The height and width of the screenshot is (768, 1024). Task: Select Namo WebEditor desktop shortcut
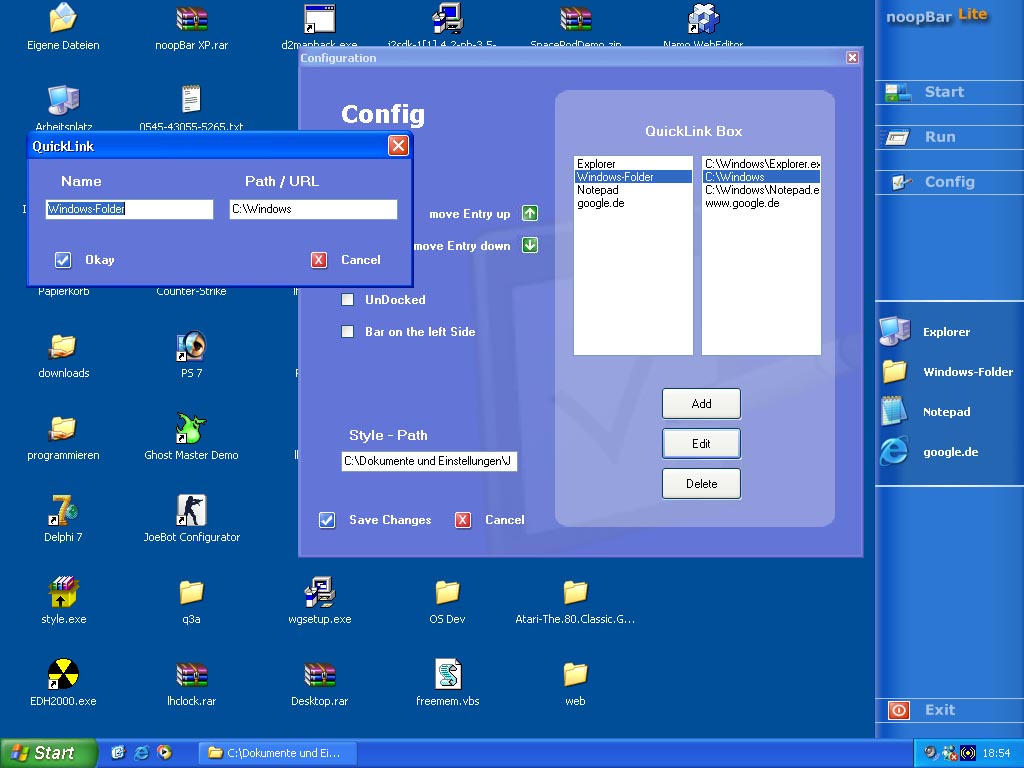click(x=703, y=26)
